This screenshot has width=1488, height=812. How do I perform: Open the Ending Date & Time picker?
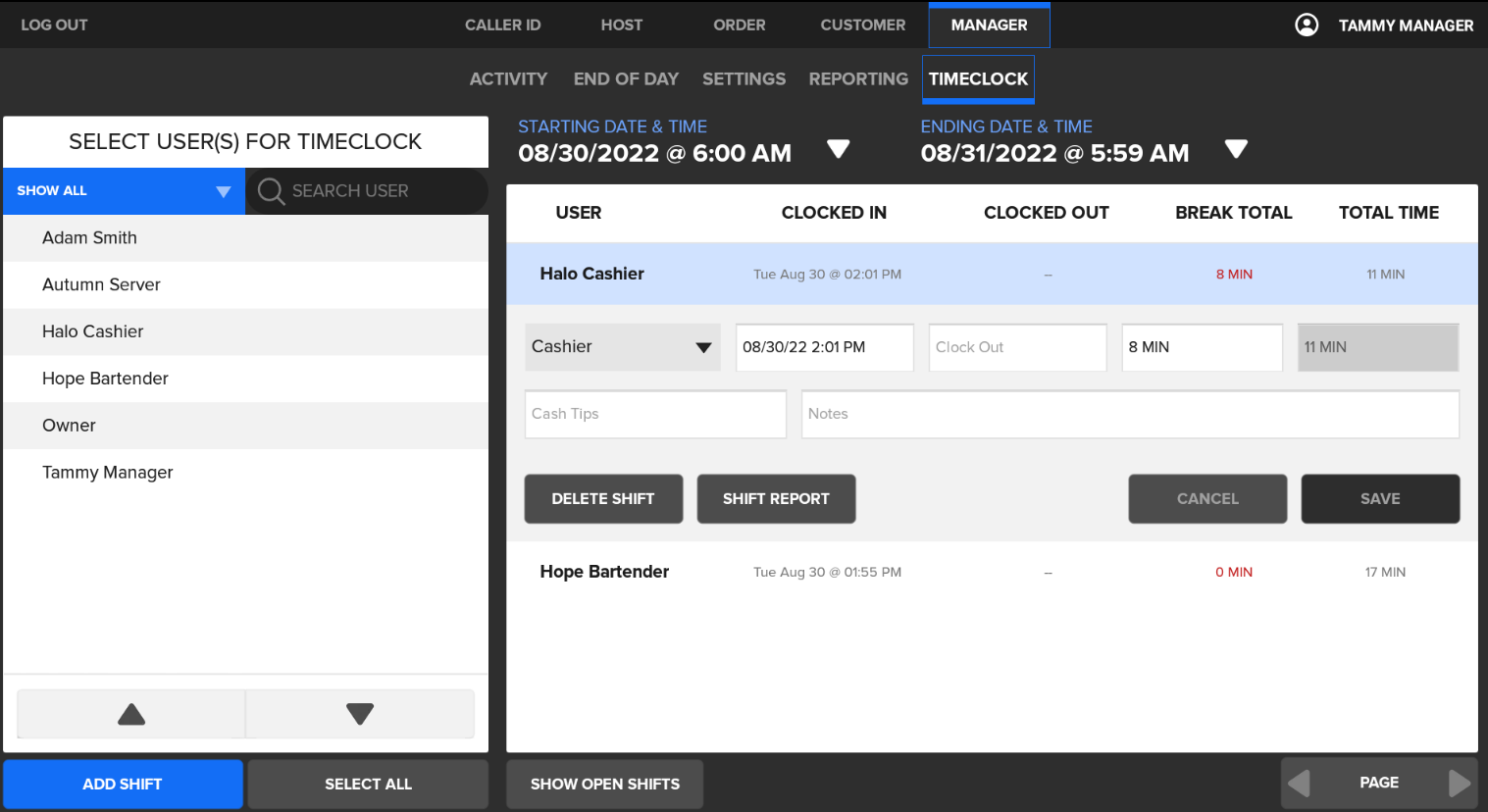coord(1236,147)
